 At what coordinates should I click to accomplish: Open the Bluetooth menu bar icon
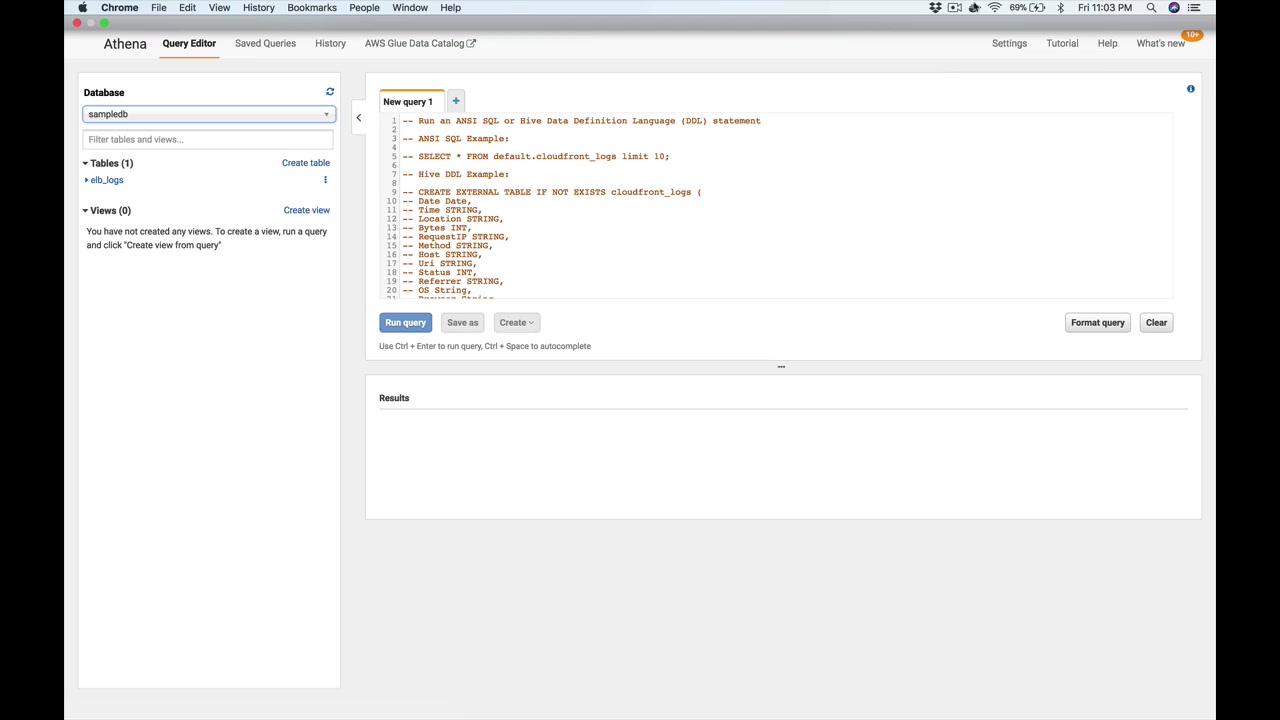tap(1061, 8)
